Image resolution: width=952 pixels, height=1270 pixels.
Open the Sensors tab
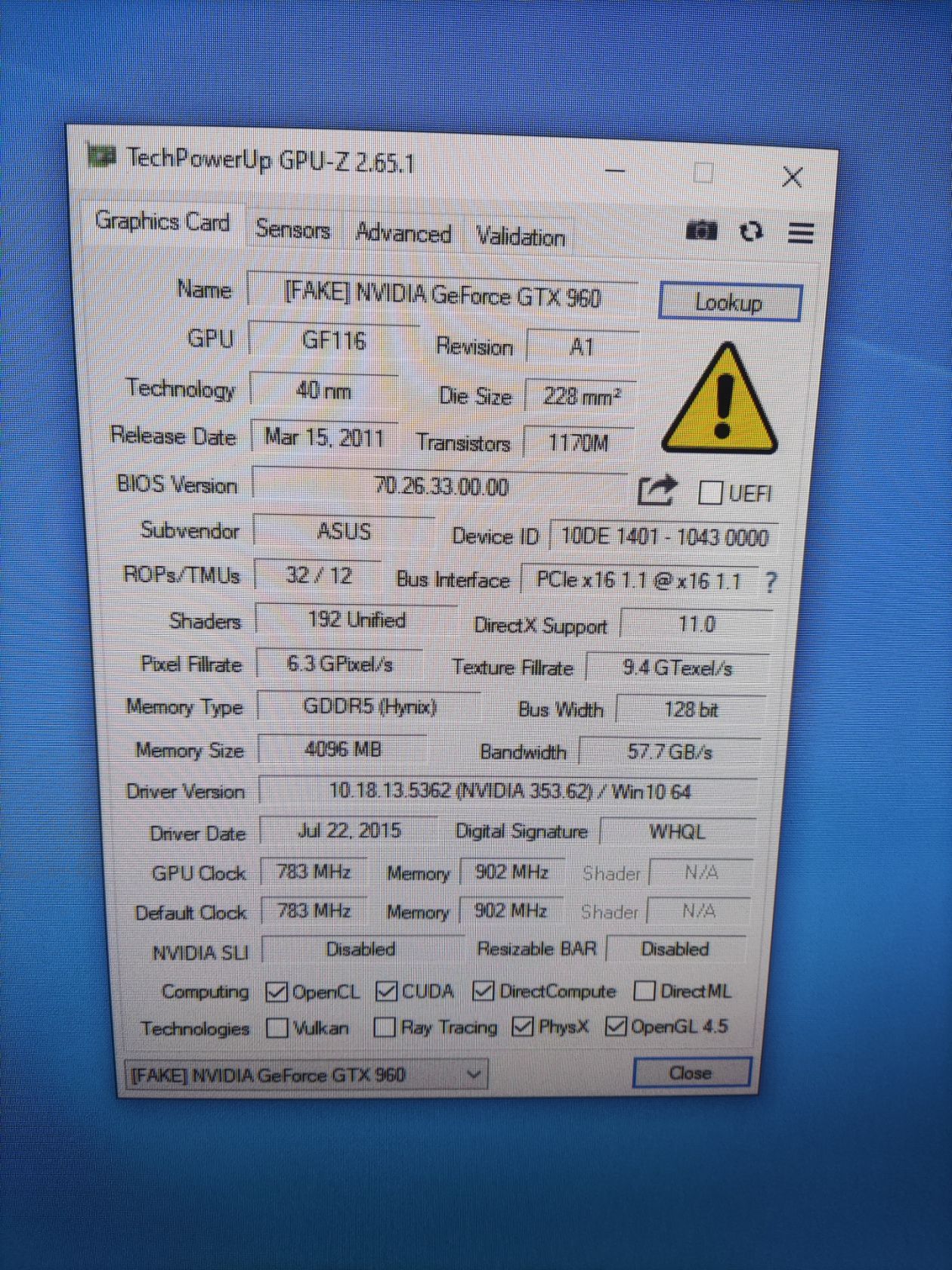(x=292, y=228)
